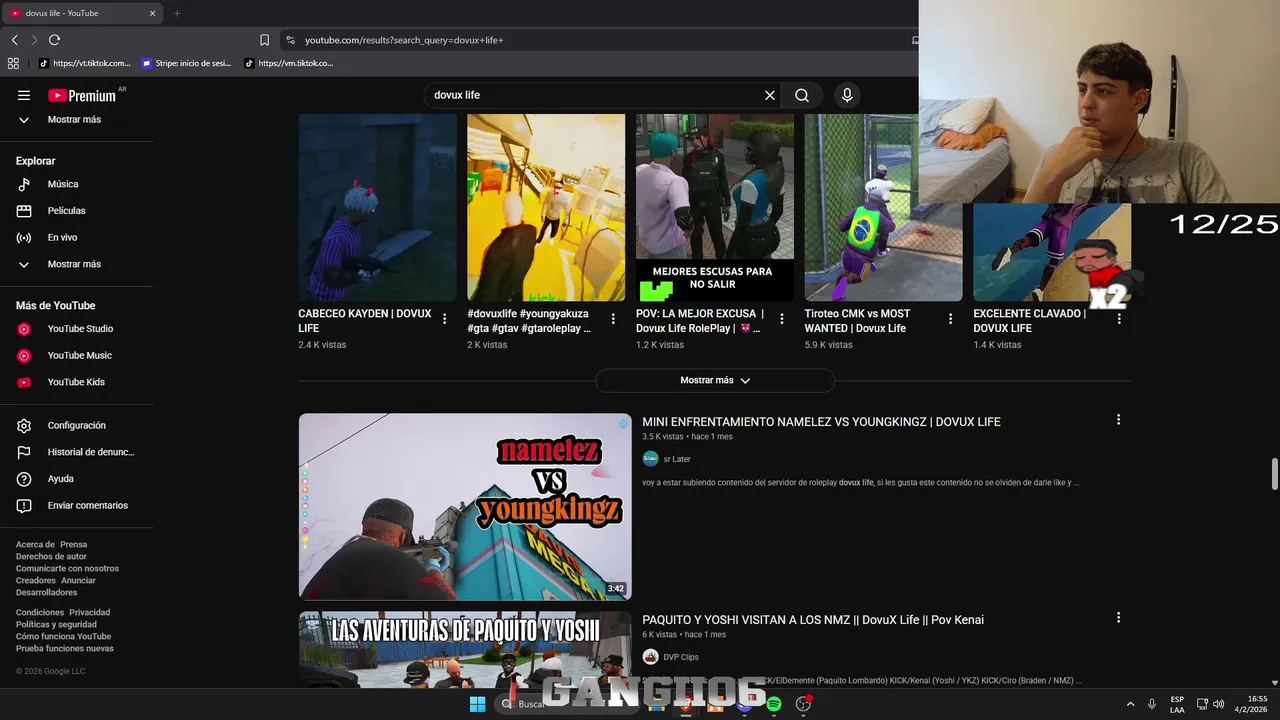Image resolution: width=1280 pixels, height=720 pixels.
Task: Open options for 'CABECEO KAYDEN' short
Action: [444, 319]
